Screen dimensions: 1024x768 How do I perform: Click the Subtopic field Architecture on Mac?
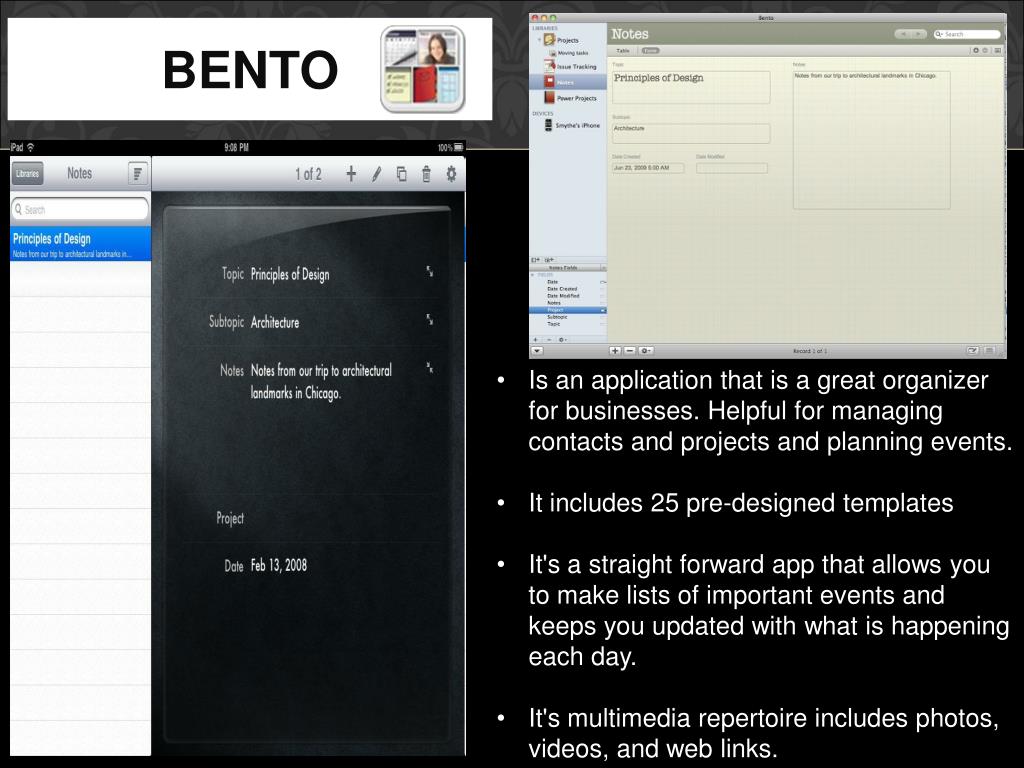coord(691,133)
